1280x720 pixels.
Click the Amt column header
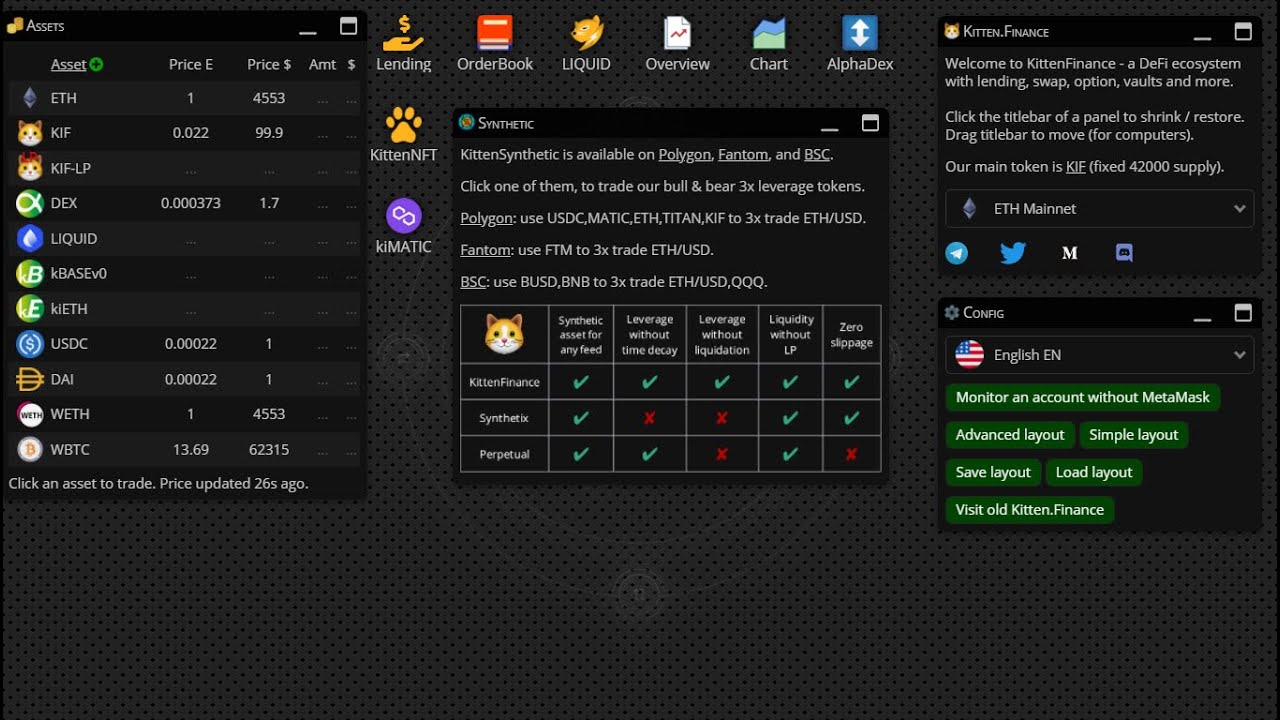pyautogui.click(x=323, y=64)
